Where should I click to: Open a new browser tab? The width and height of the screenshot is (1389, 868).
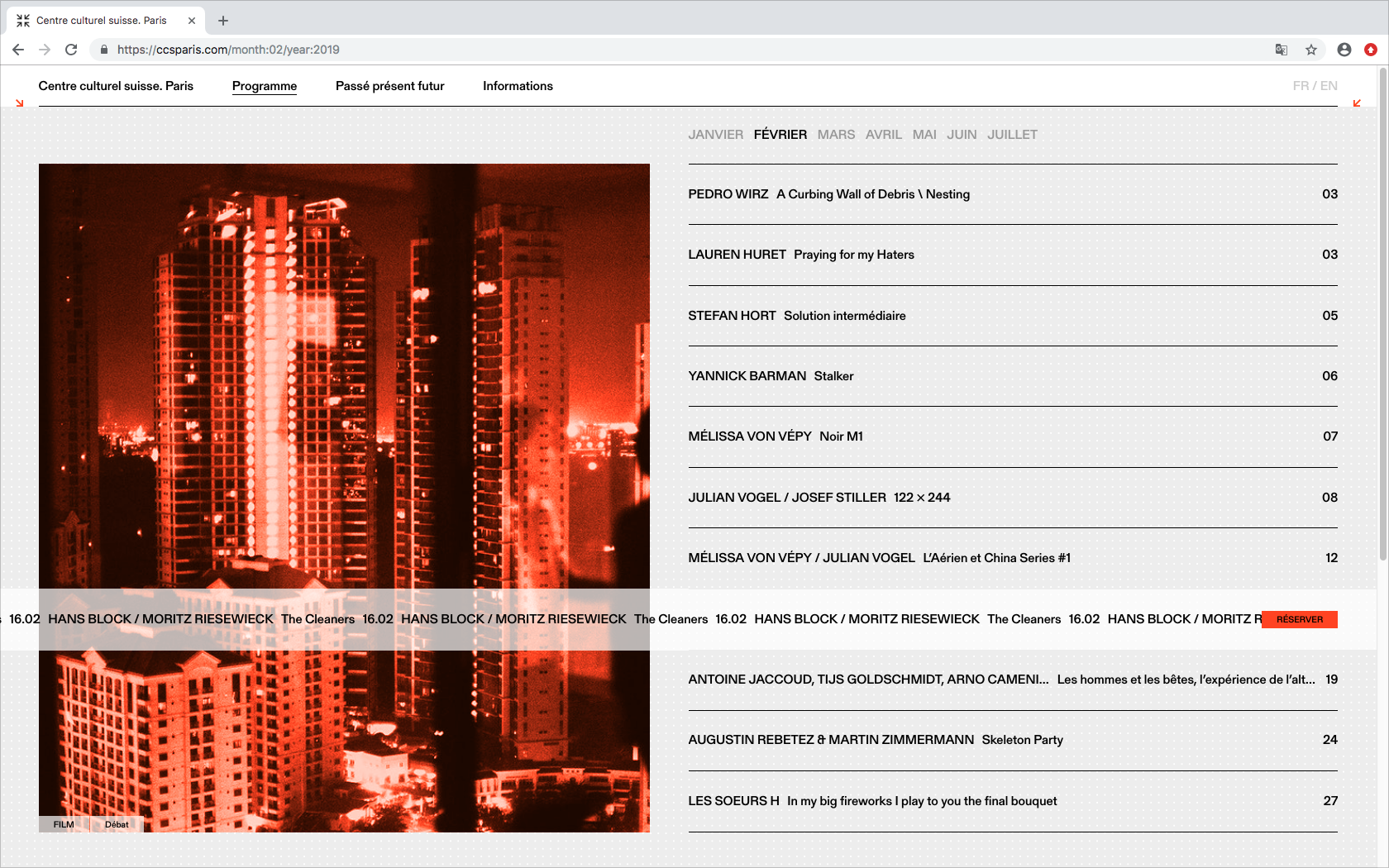(x=223, y=21)
